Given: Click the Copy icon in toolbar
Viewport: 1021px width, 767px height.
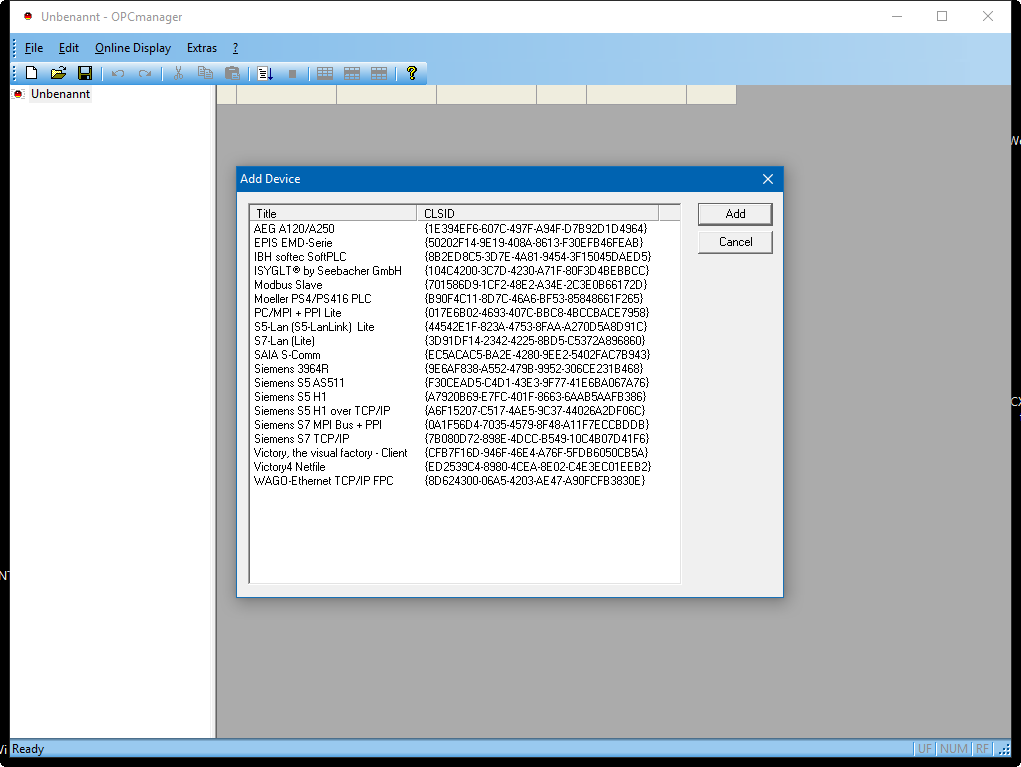Looking at the screenshot, I should 205,73.
